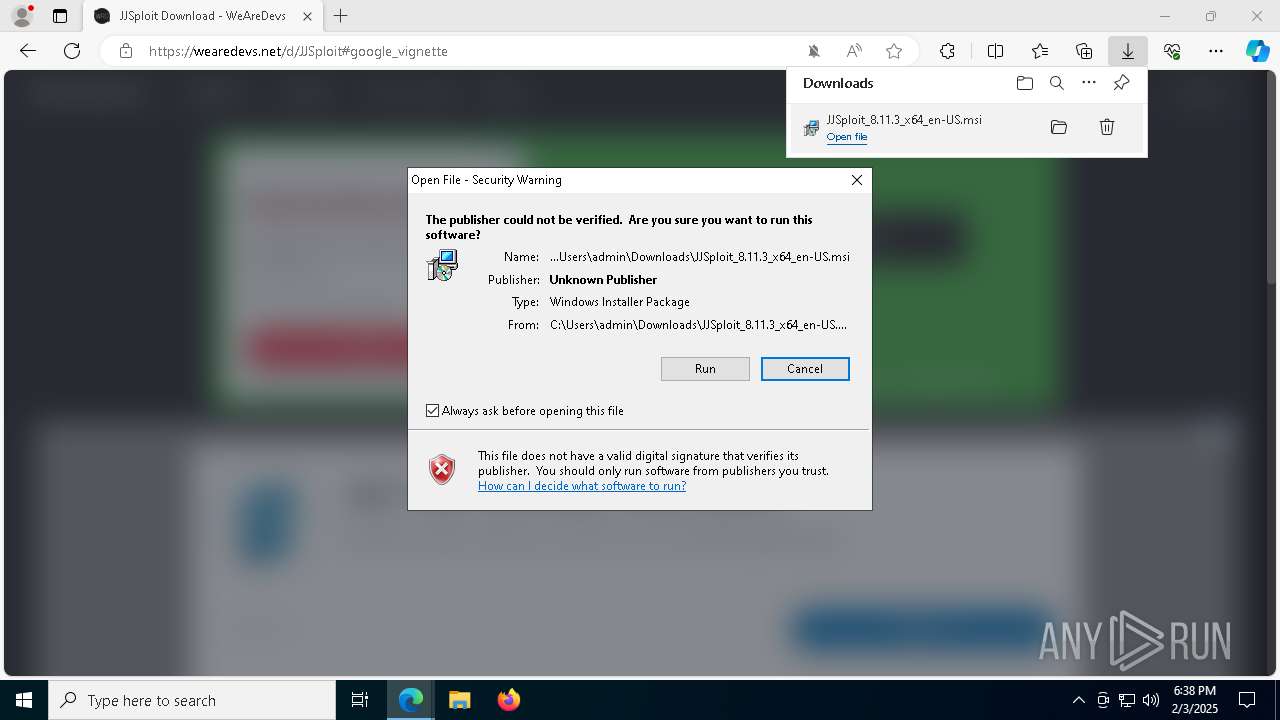The image size is (1280, 720).
Task: Click JJSploit_8.11.3_x64_en-US.msi file name in Downloads
Action: [904, 119]
